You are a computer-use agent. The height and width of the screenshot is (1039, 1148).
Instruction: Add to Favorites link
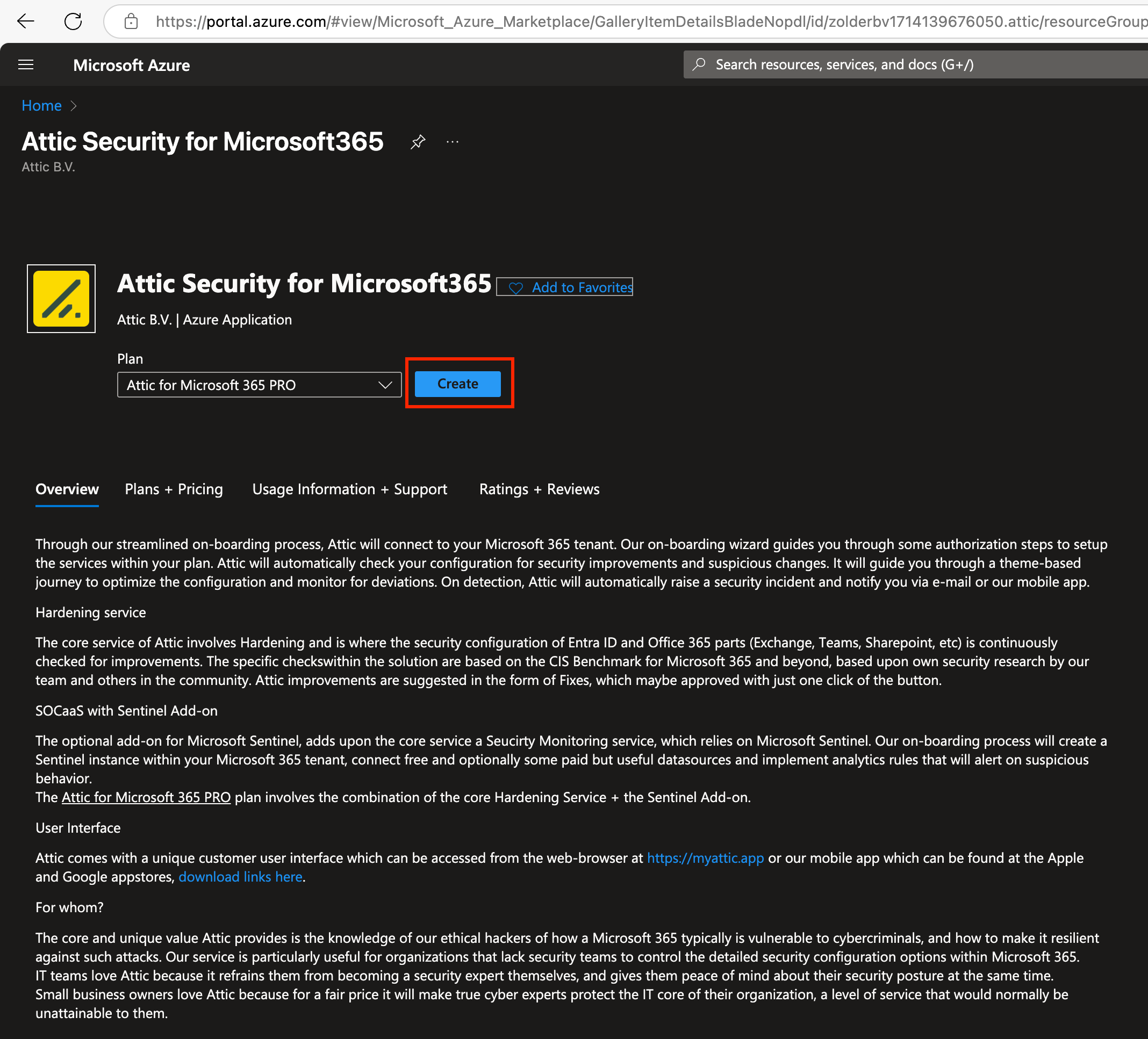(582, 287)
